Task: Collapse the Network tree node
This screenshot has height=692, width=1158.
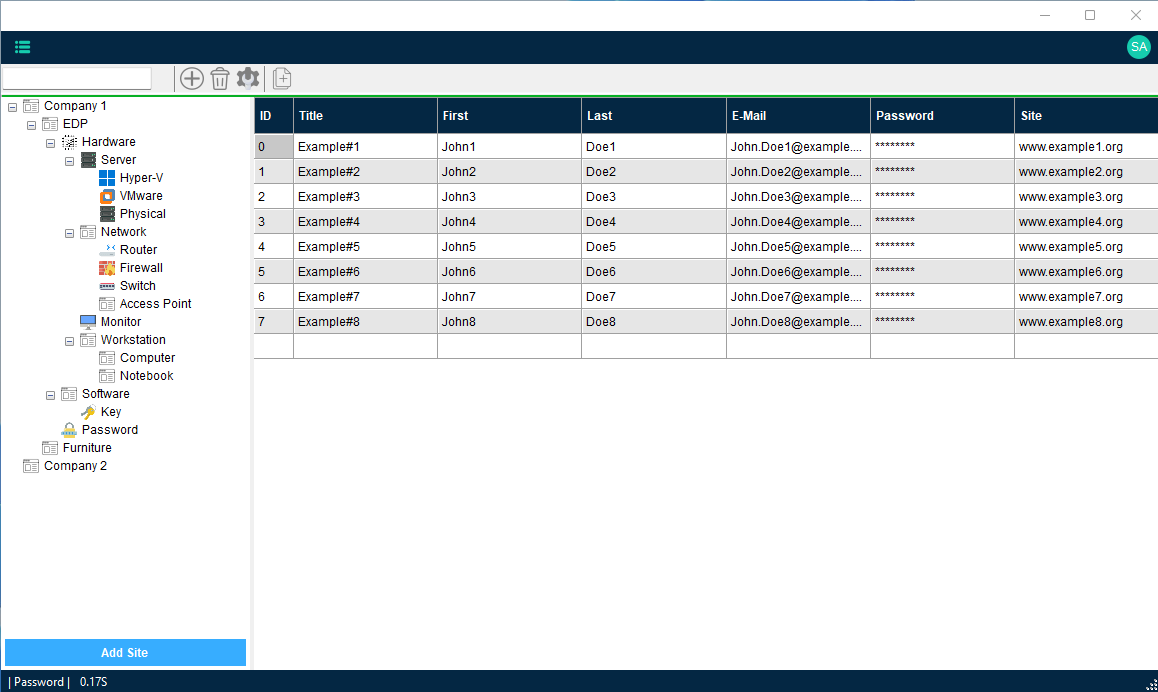Action: tap(69, 233)
